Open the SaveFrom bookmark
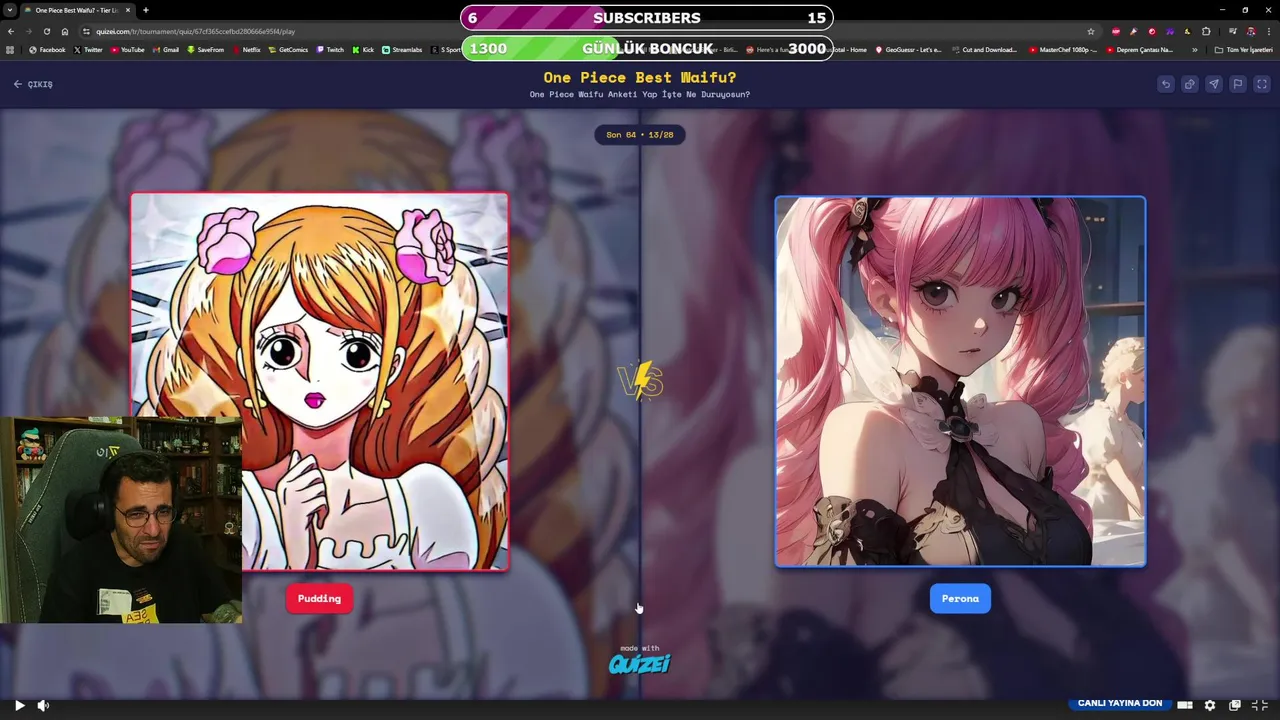This screenshot has width=1280, height=720. pyautogui.click(x=205, y=49)
